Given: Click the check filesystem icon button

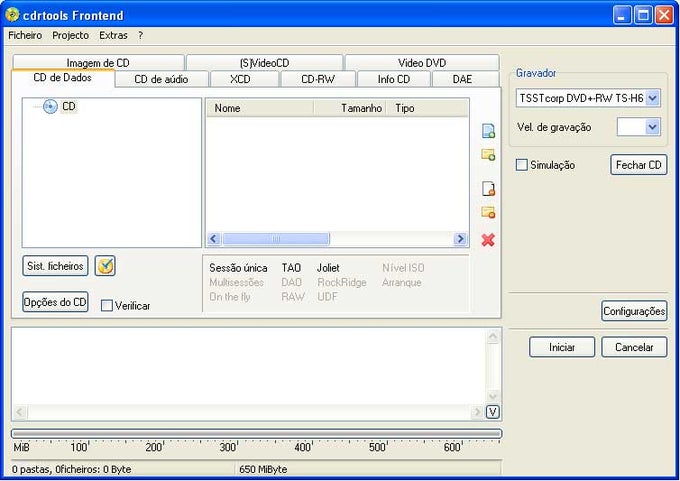Looking at the screenshot, I should [105, 266].
